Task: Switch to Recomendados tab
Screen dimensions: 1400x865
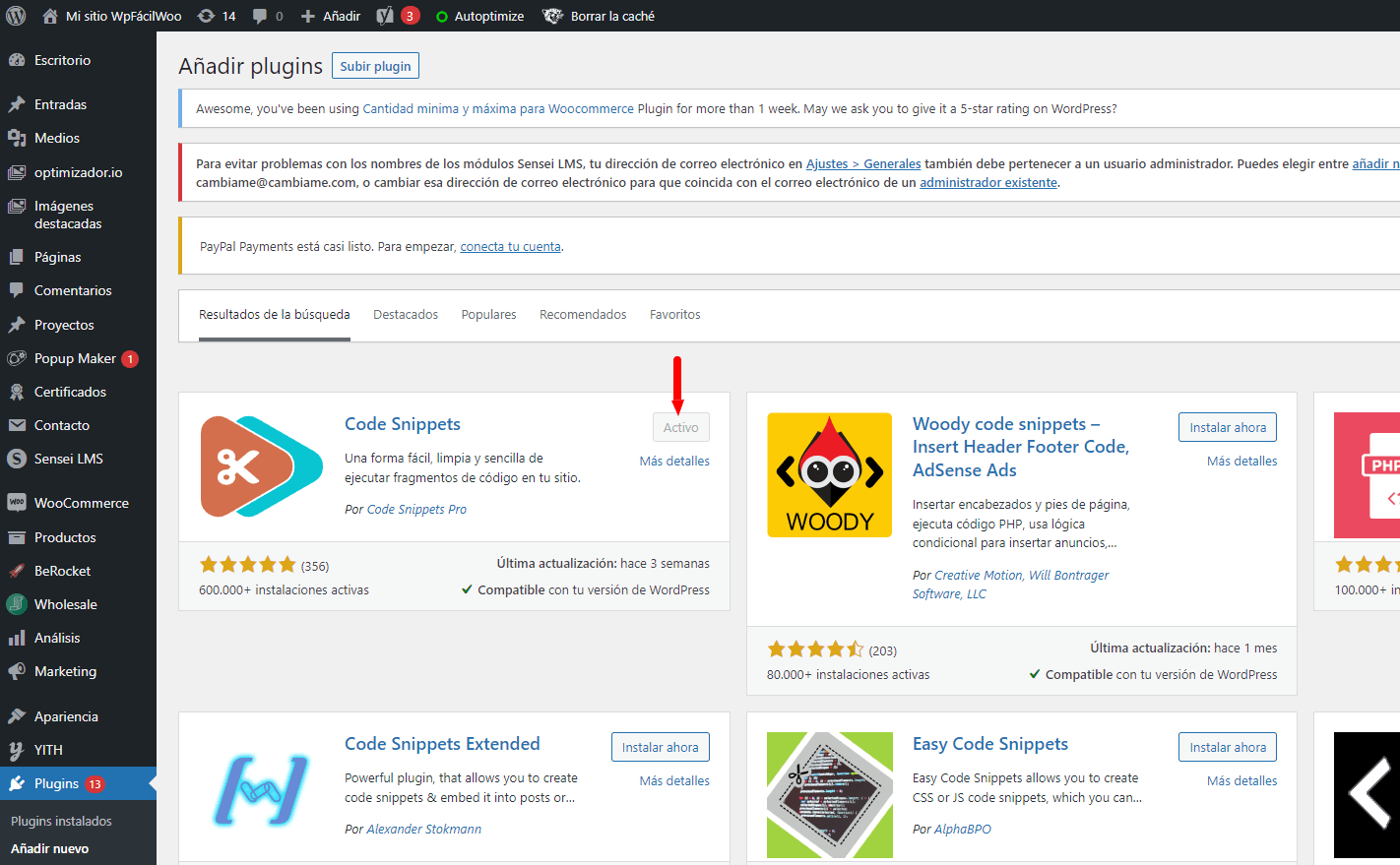Action: click(x=583, y=315)
